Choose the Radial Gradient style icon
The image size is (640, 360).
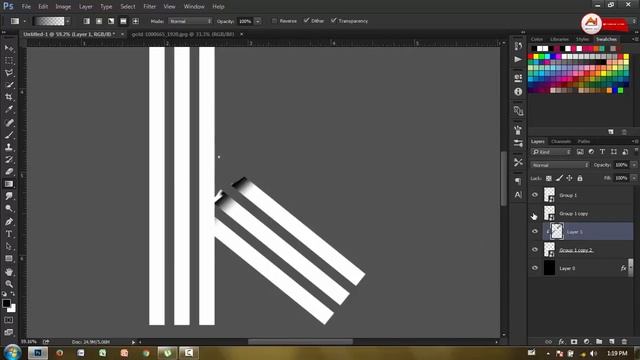[x=99, y=21]
